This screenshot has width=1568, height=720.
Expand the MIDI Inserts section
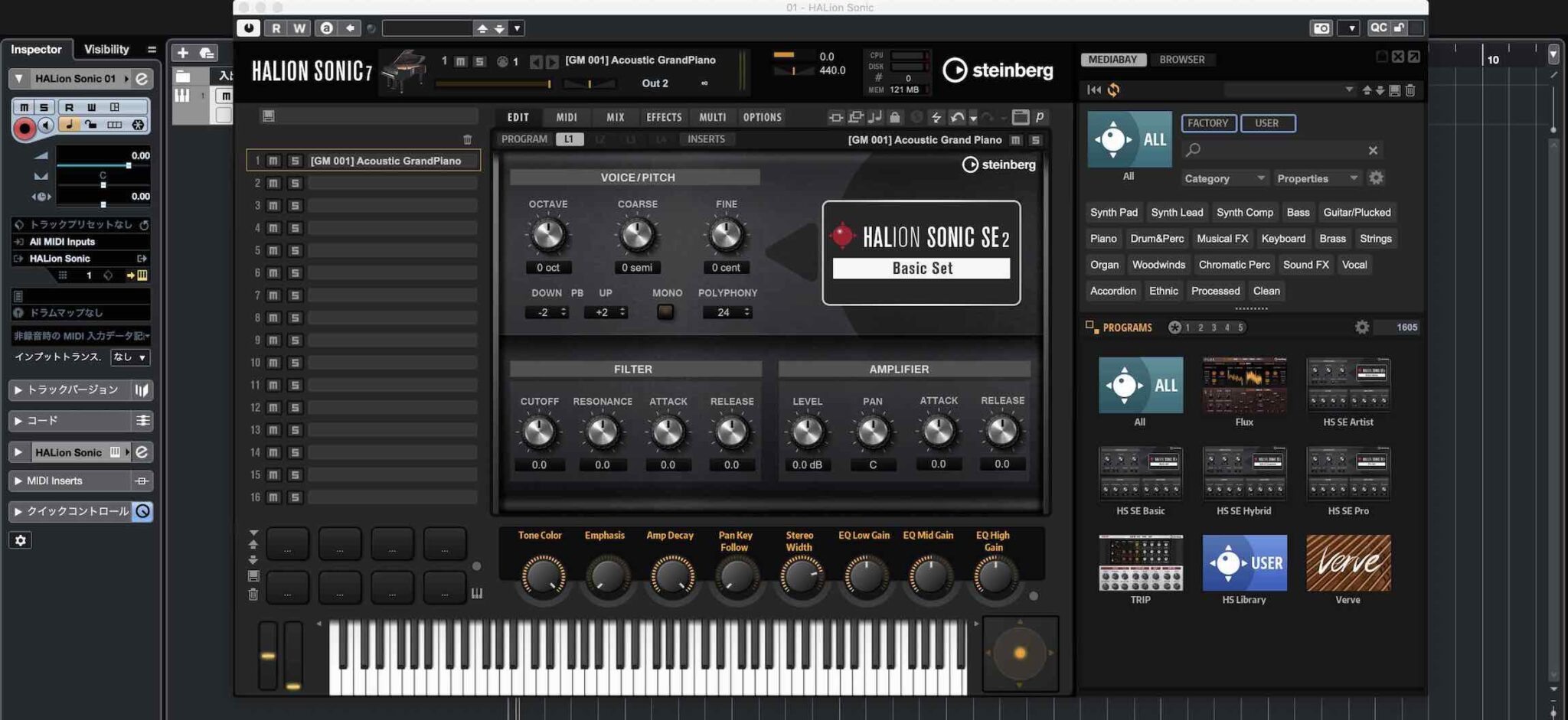[18, 481]
